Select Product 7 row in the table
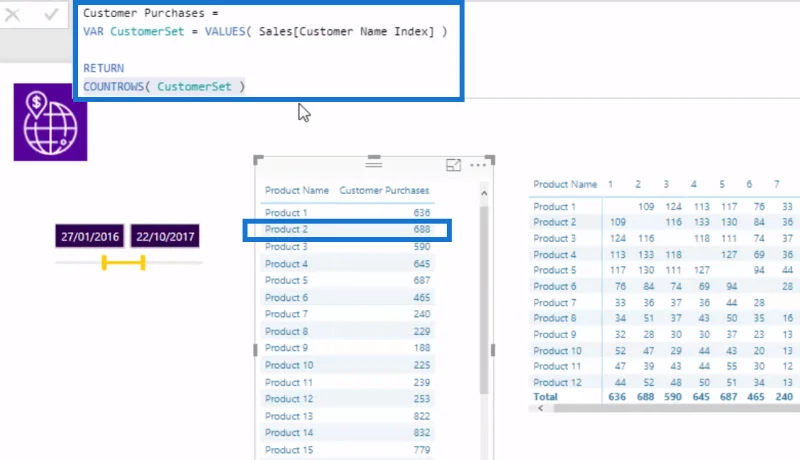Screen dimensions: 800x460 click(347, 314)
